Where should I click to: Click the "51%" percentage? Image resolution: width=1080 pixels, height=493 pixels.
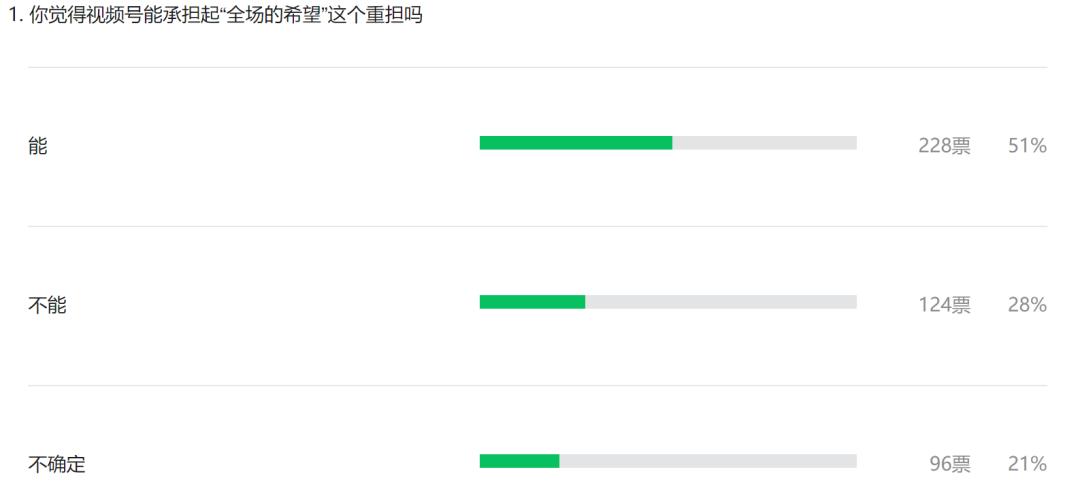[x=1027, y=146]
